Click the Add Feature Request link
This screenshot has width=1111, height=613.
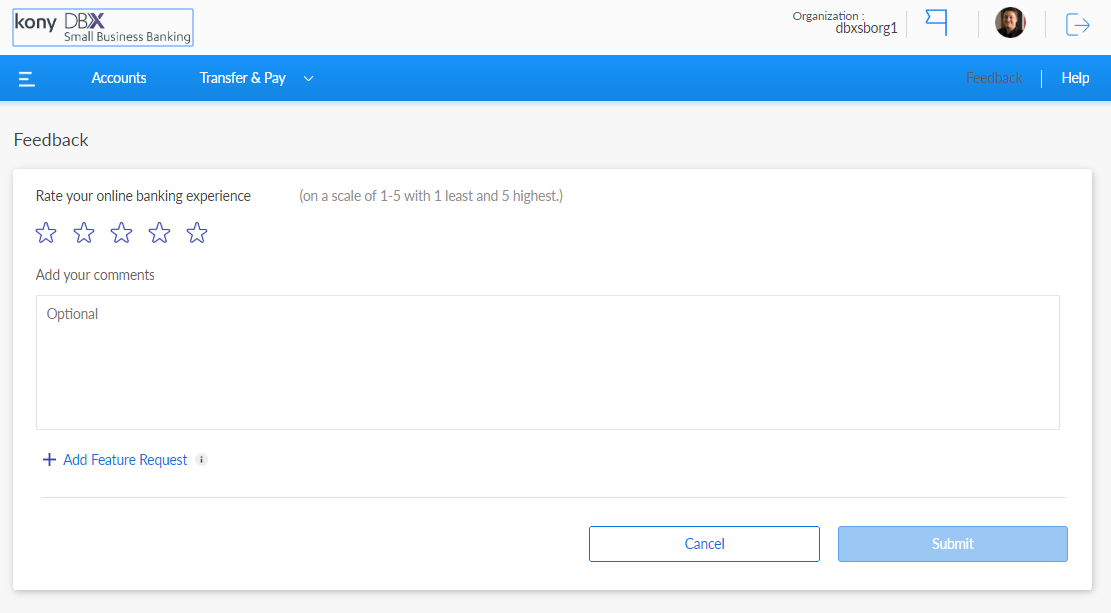click(125, 460)
